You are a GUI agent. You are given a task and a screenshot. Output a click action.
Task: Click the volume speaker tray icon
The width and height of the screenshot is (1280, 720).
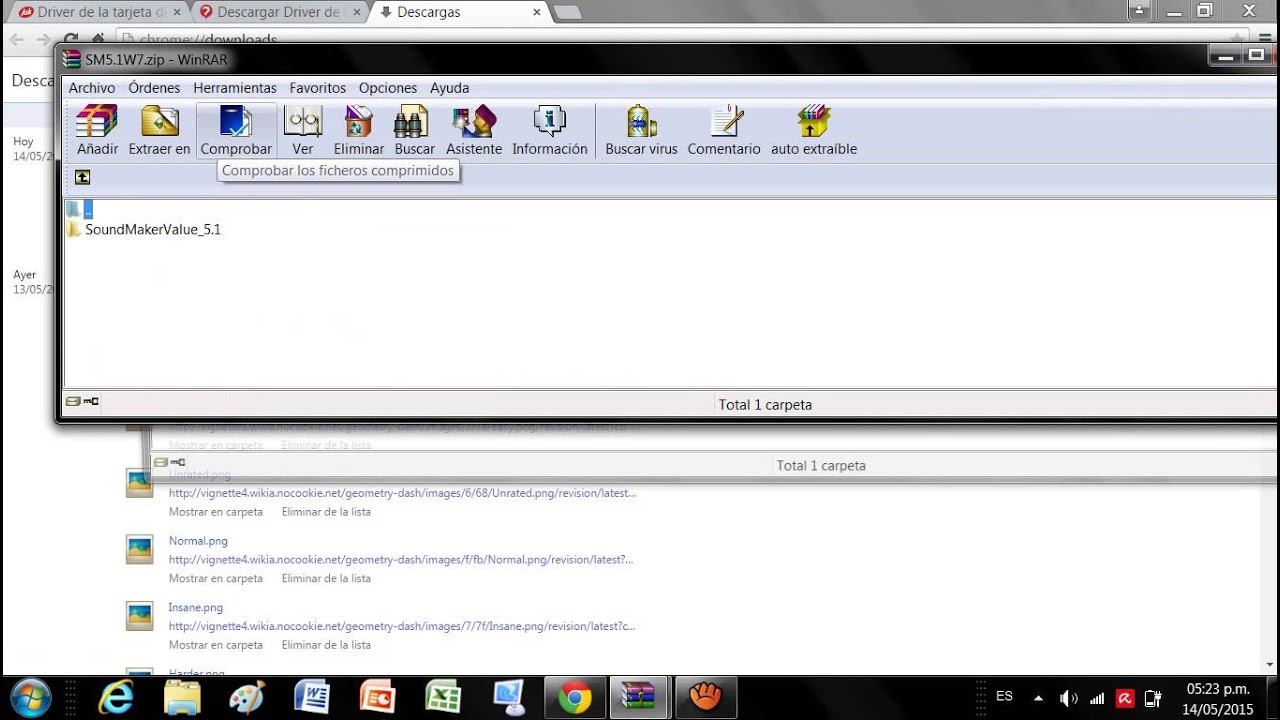point(1068,698)
